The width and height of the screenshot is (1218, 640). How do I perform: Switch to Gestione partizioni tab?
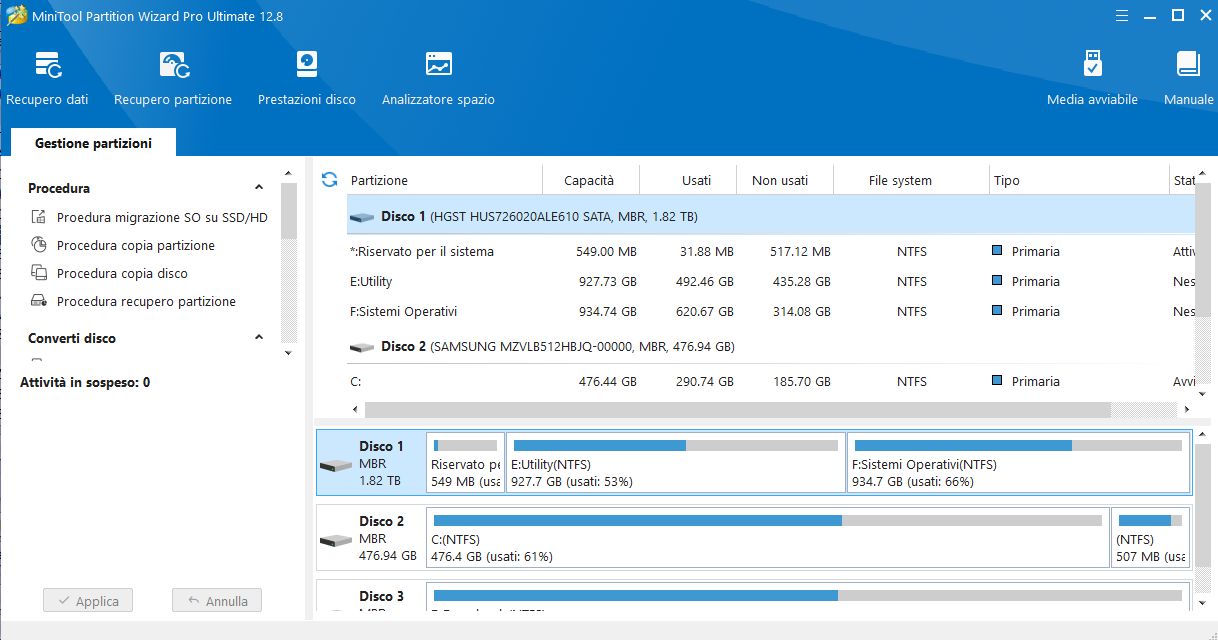[x=93, y=143]
